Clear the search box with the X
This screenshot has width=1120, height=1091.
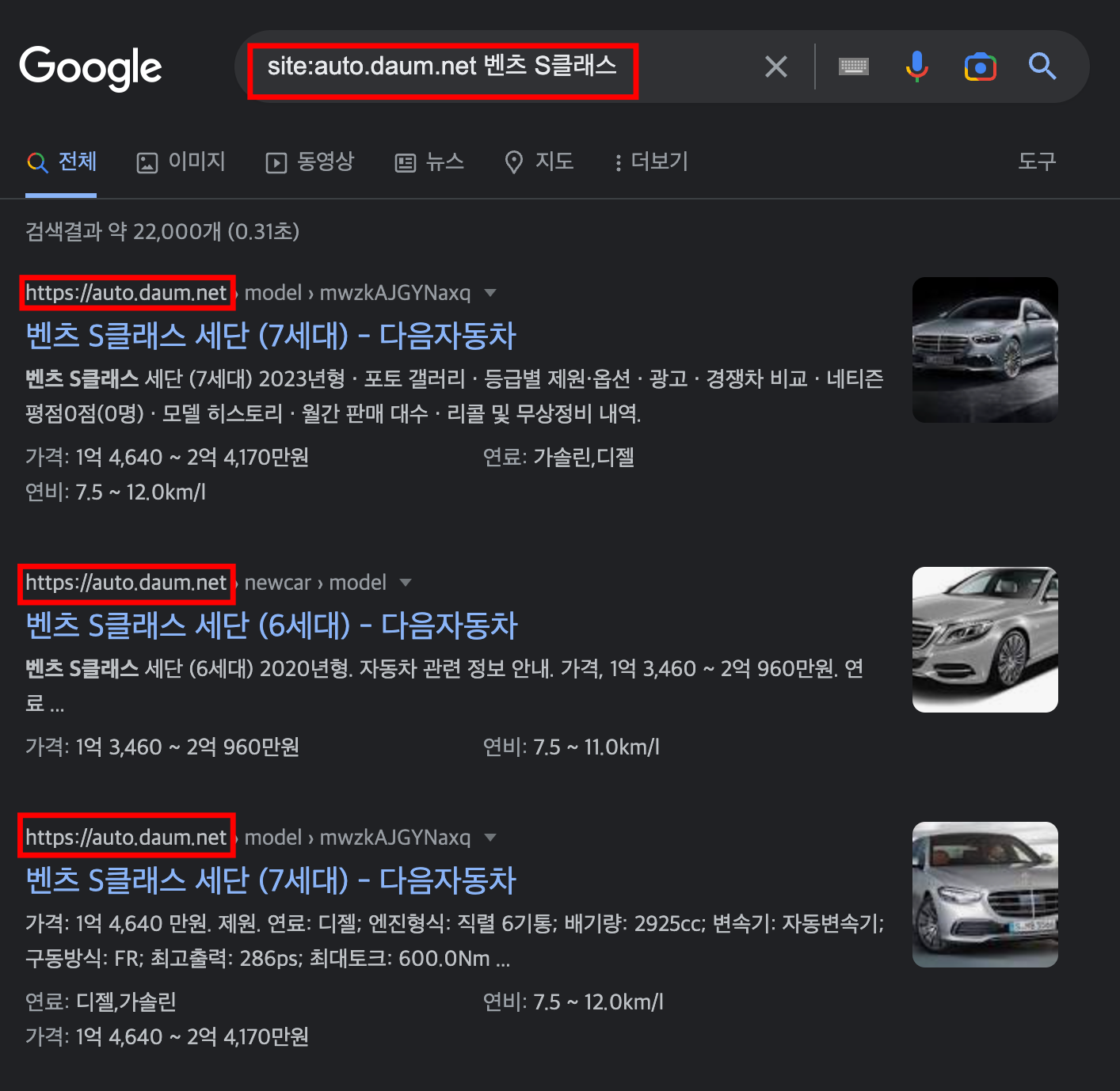point(776,67)
